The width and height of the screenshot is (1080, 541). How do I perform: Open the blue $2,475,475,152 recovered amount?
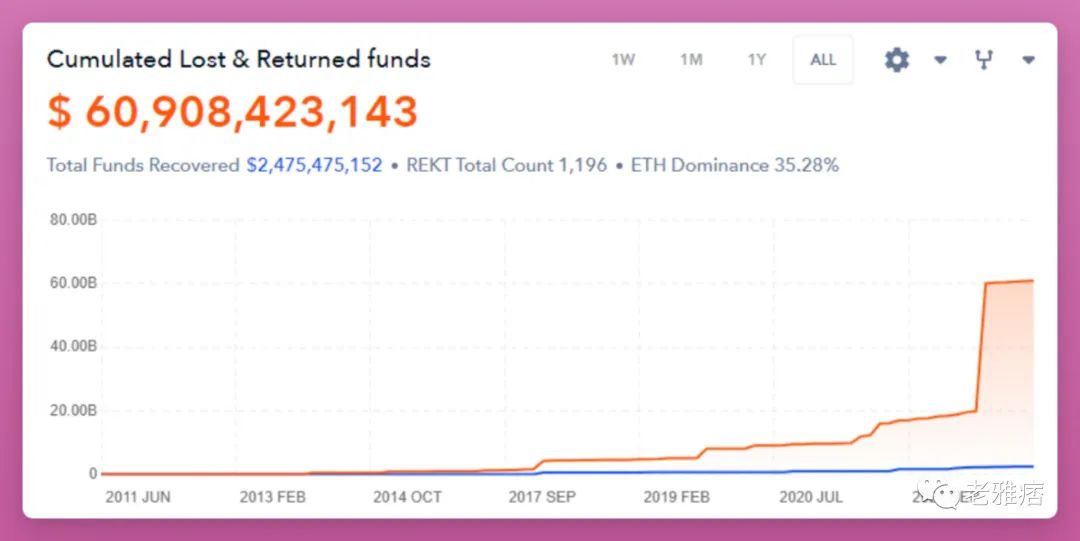pyautogui.click(x=314, y=165)
